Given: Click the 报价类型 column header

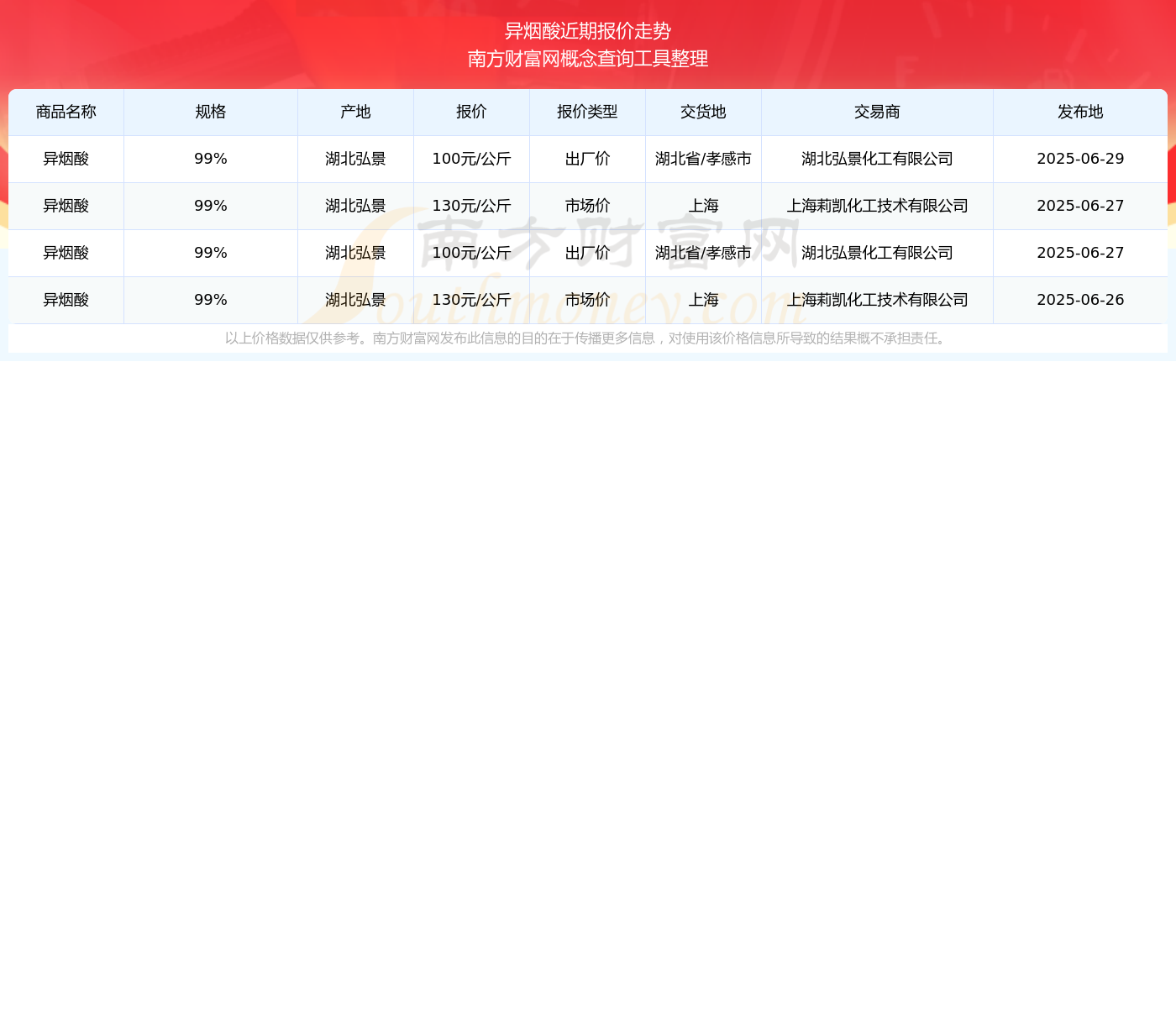Looking at the screenshot, I should (587, 113).
